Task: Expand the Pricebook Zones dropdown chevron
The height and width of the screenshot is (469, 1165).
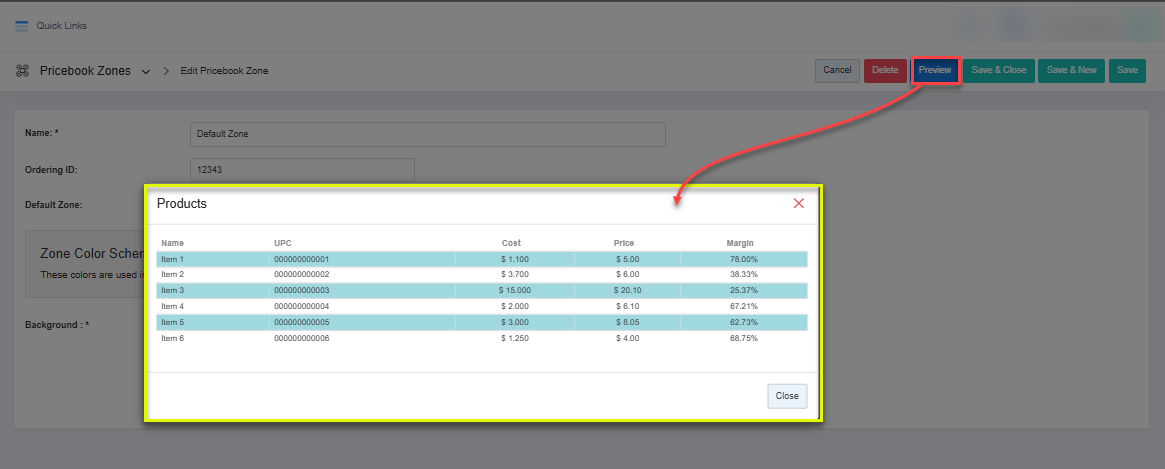Action: (146, 72)
